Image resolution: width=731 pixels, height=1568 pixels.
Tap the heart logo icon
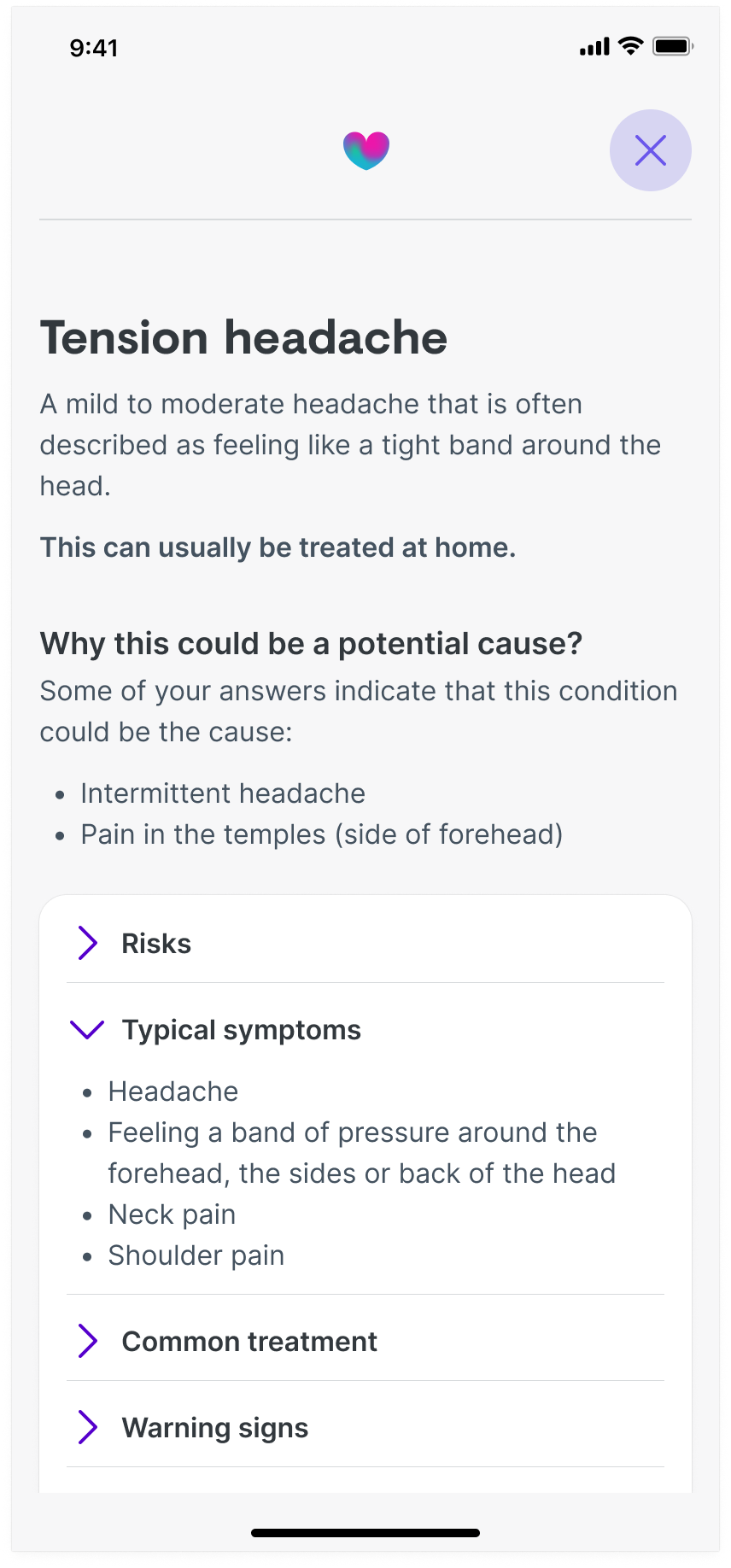click(x=366, y=149)
